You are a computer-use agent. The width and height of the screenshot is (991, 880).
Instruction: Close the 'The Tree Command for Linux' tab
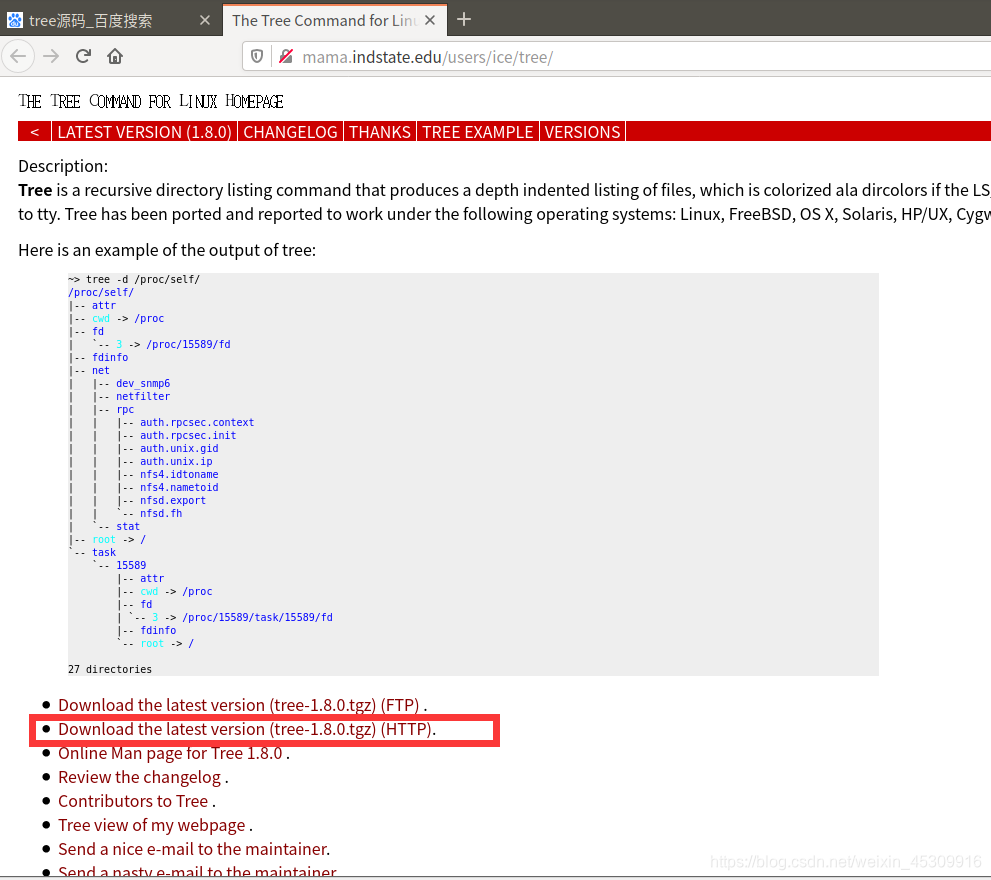click(430, 20)
